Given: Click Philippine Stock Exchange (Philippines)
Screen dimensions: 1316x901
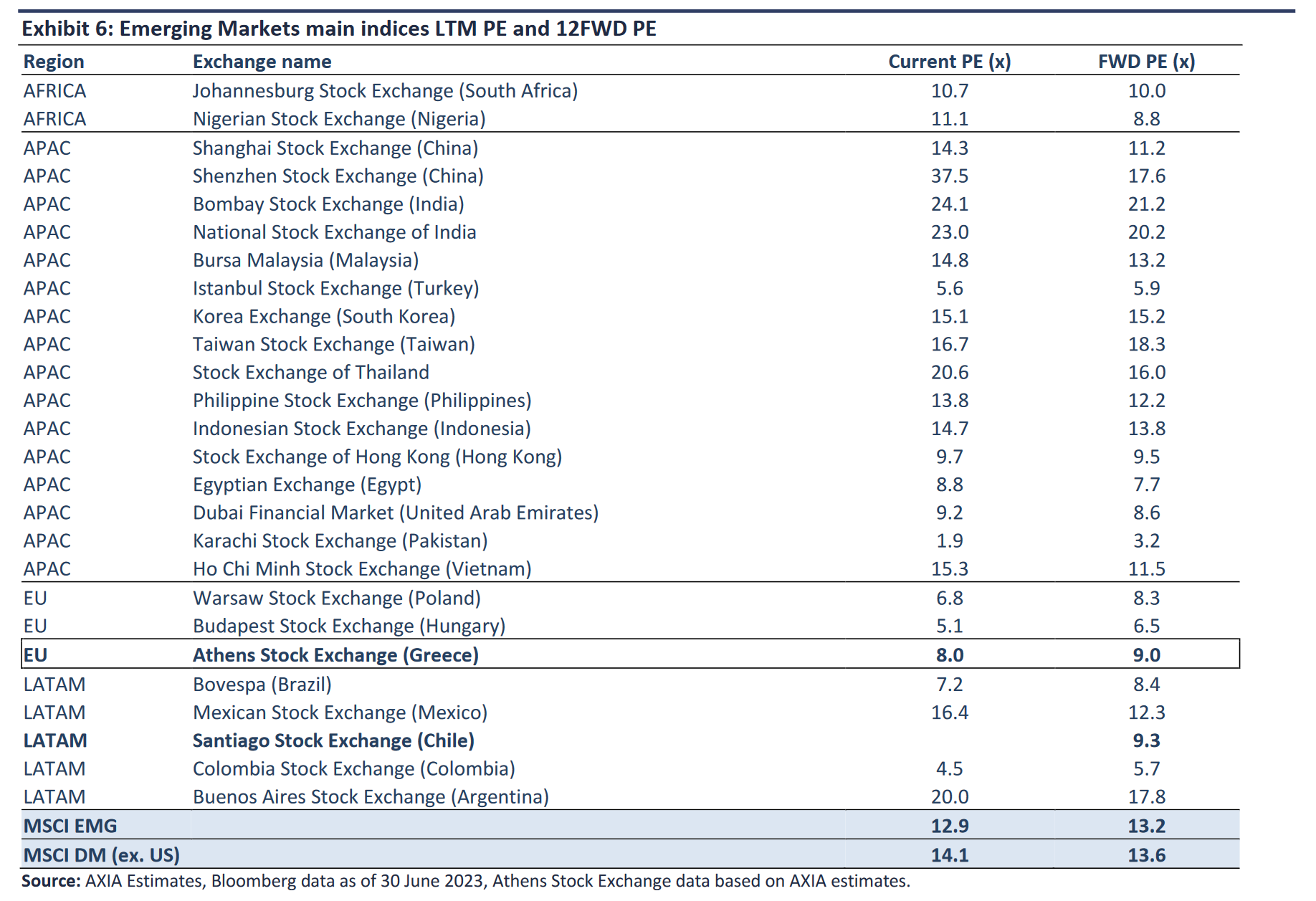Looking at the screenshot, I should (x=362, y=401).
